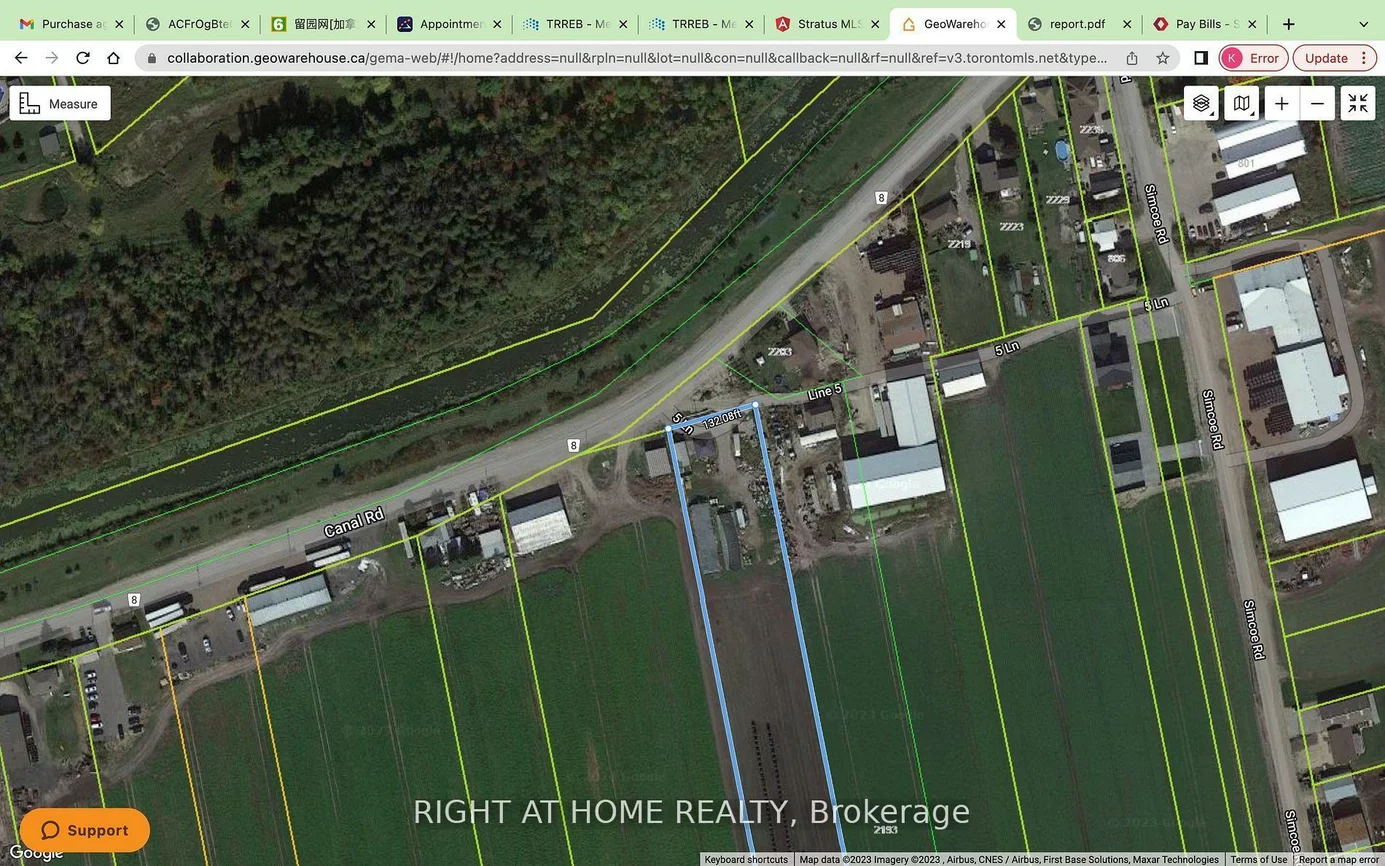
Task: Zoom out using the minus icon
Action: (1317, 103)
